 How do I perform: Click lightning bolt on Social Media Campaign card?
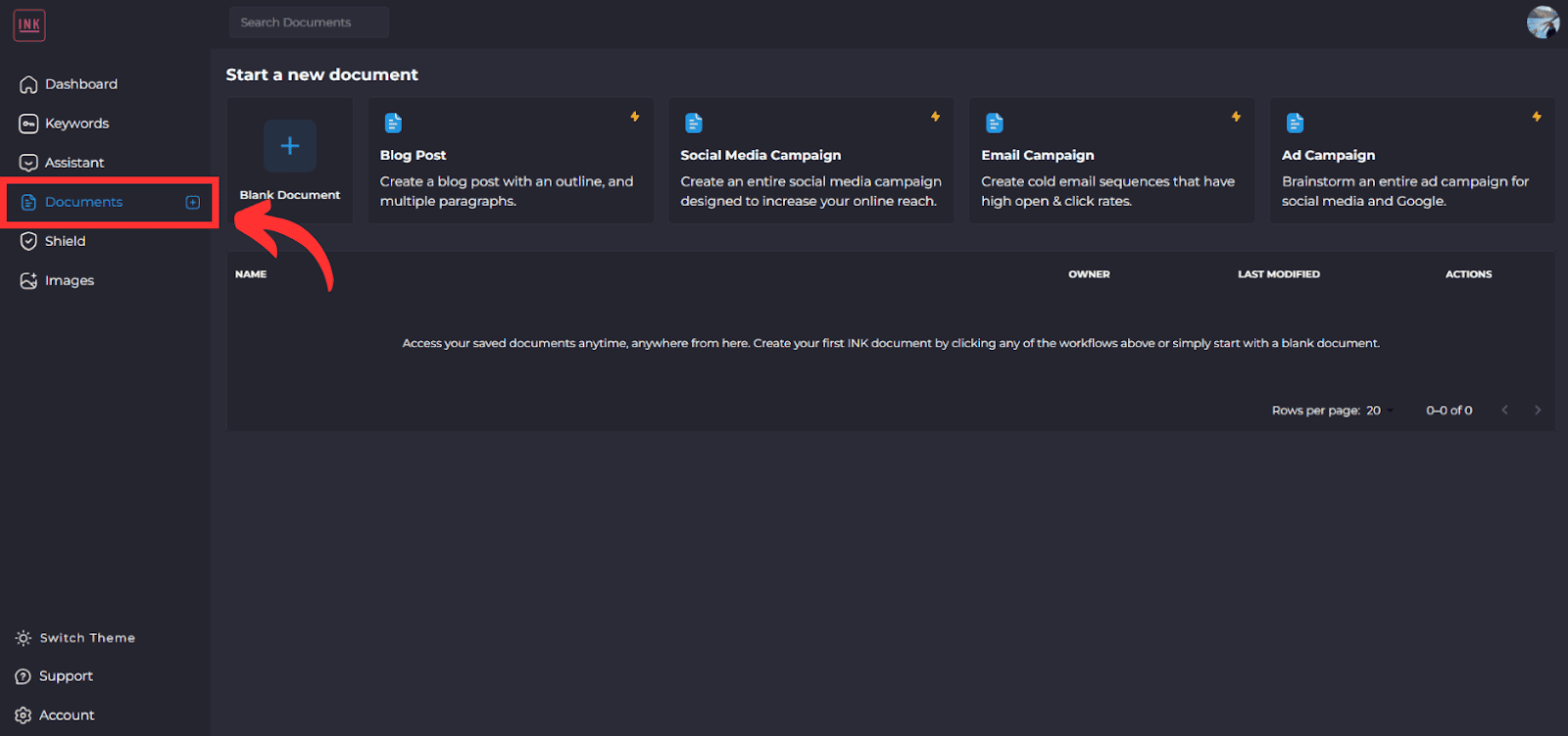click(936, 117)
